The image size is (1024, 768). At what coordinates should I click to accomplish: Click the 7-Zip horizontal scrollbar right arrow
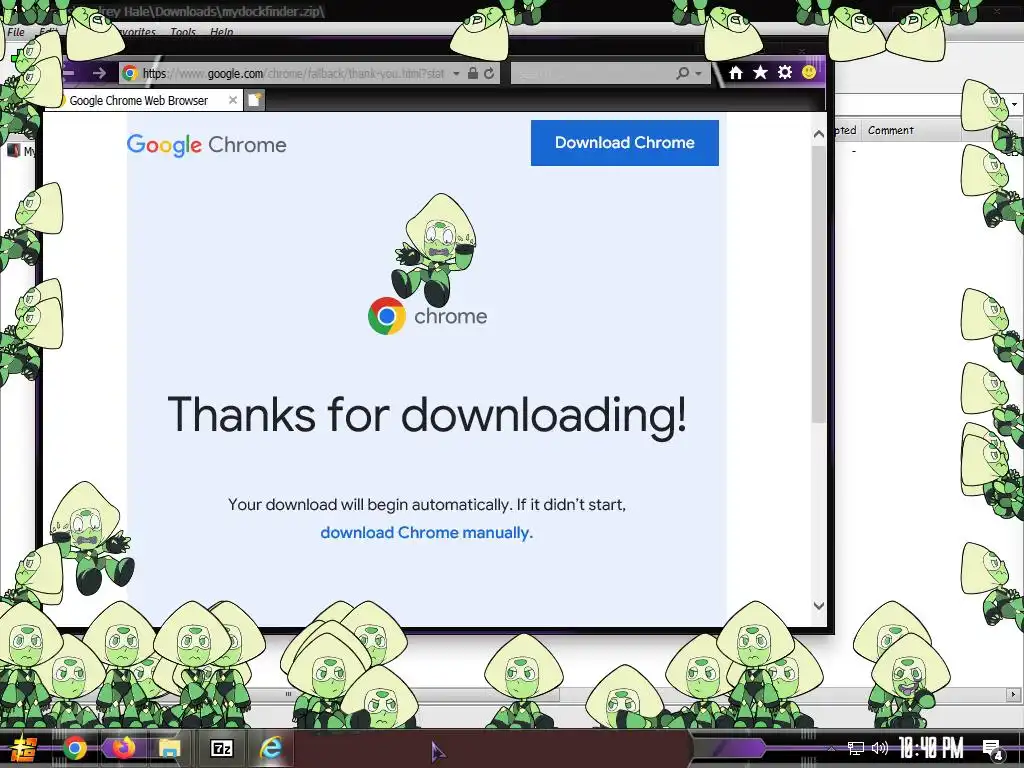1014,694
